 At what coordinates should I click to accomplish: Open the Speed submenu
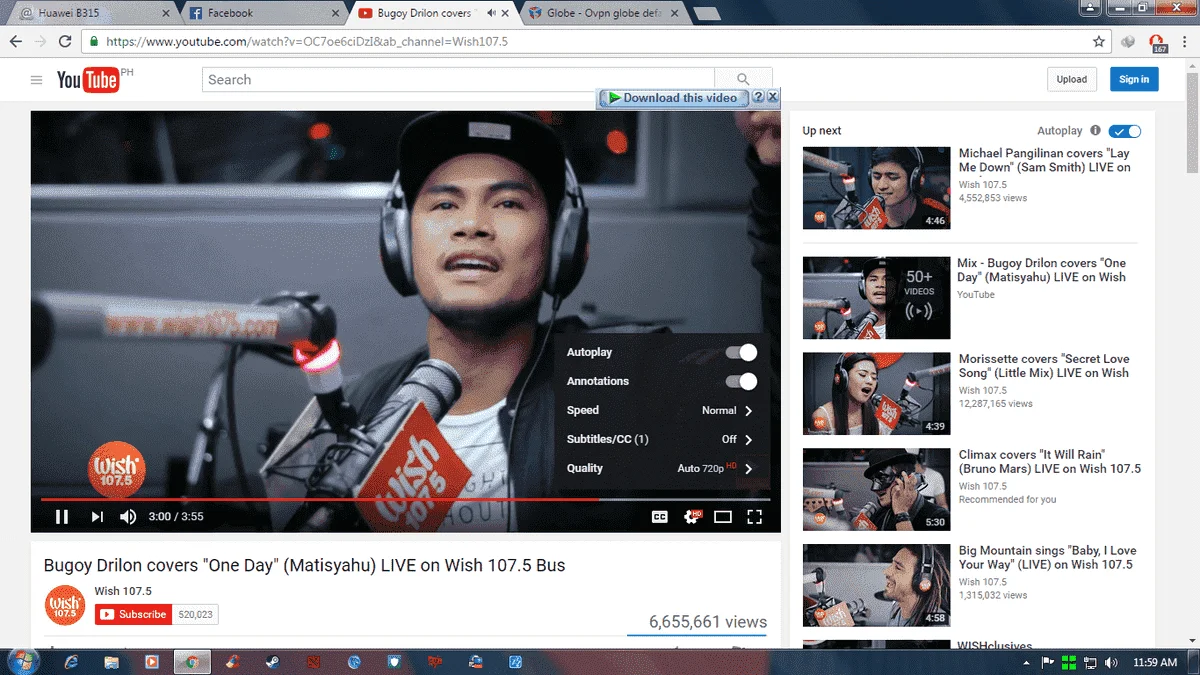[x=662, y=410]
